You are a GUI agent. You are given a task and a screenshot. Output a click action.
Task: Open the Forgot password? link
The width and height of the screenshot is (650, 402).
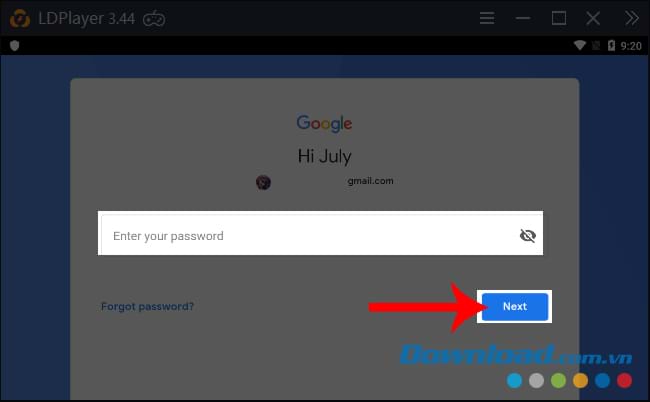click(x=148, y=307)
